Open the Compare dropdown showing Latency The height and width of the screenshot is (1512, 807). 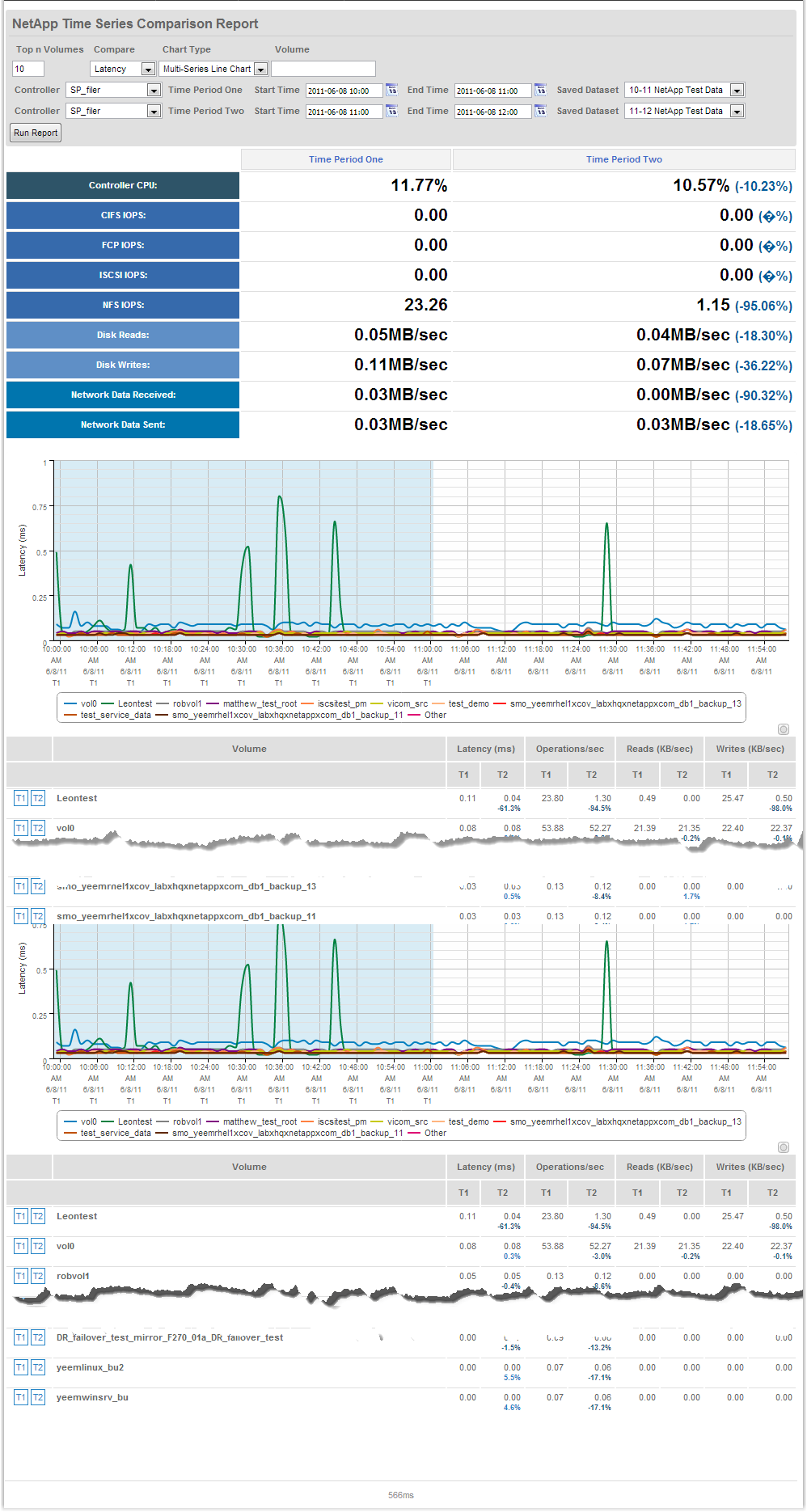(123, 70)
